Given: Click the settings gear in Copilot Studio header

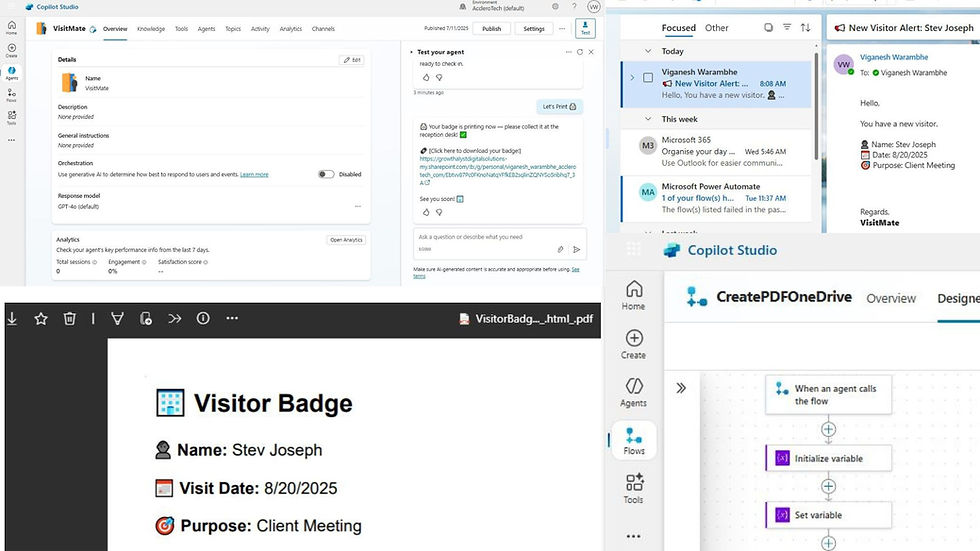Looking at the screenshot, I should [555, 7].
